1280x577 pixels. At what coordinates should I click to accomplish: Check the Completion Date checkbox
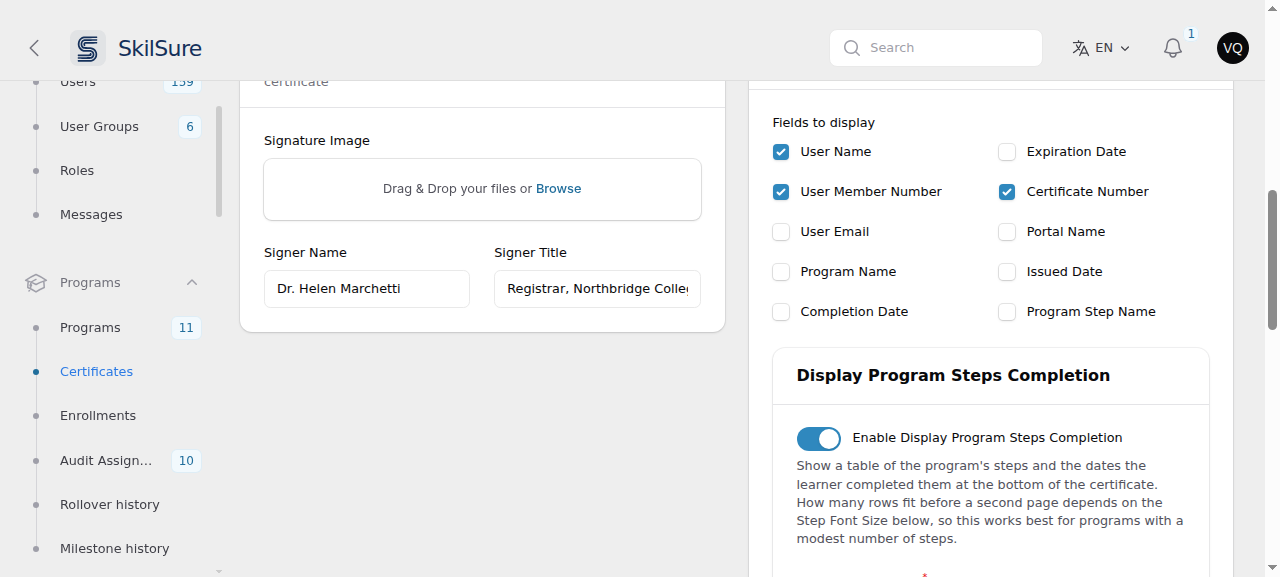click(x=781, y=312)
